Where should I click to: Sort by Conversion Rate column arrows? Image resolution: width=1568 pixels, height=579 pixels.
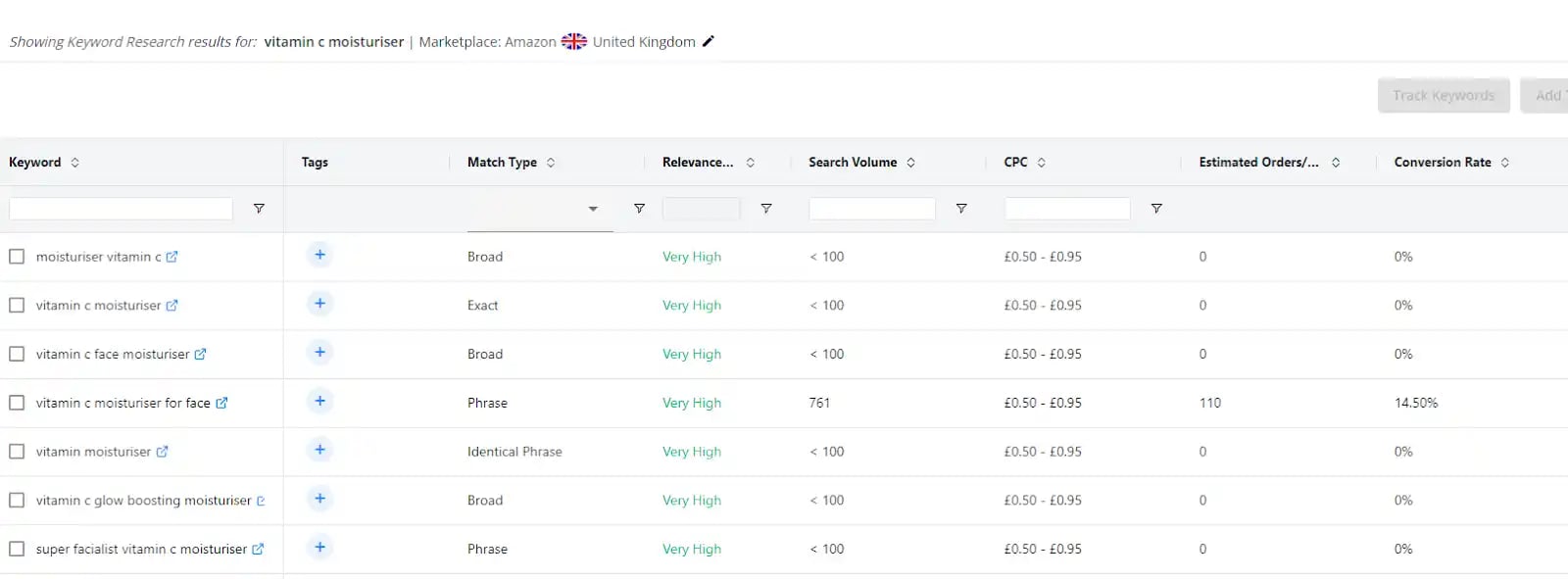click(x=1505, y=163)
